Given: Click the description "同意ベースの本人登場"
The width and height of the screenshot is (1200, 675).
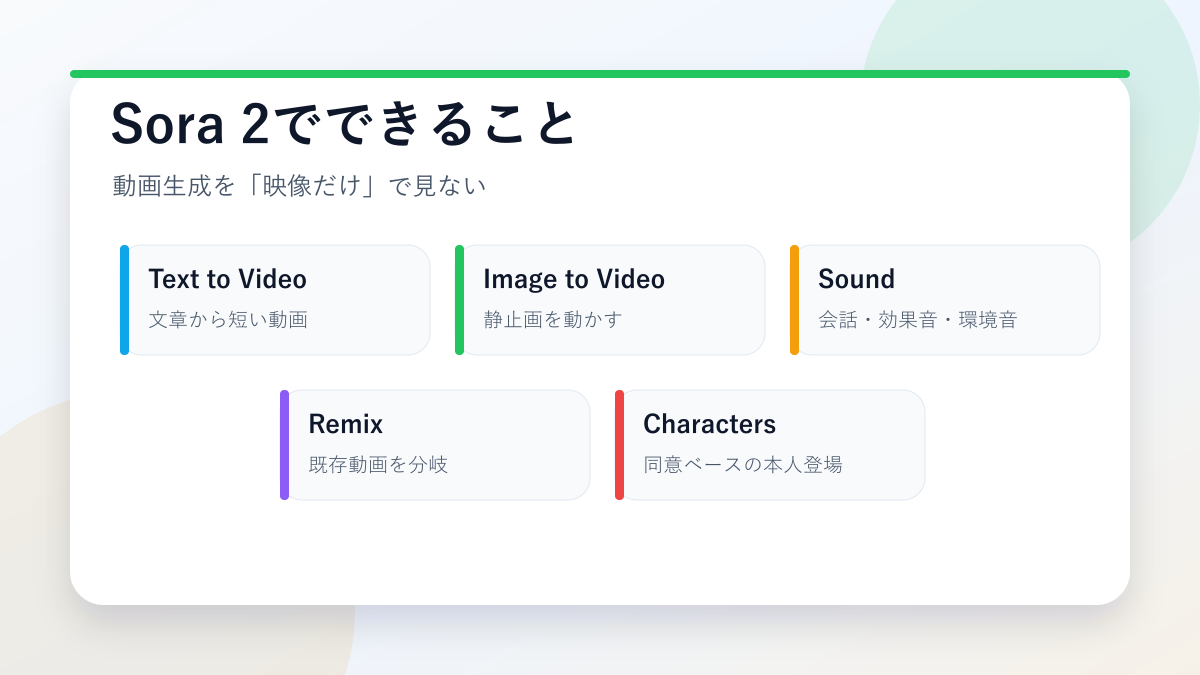Looking at the screenshot, I should [x=743, y=465].
